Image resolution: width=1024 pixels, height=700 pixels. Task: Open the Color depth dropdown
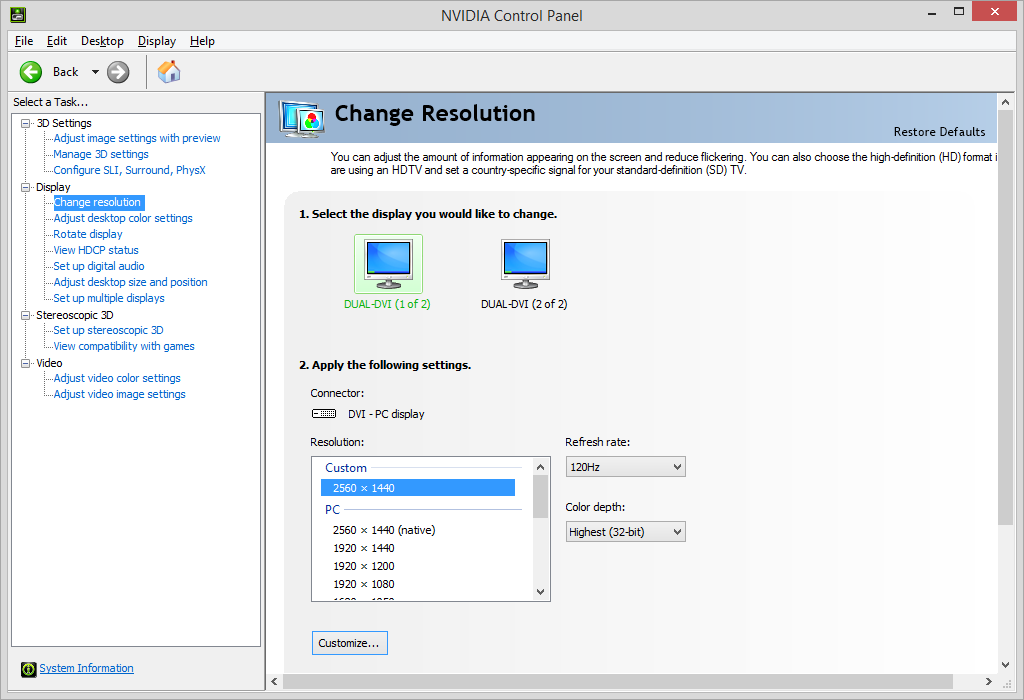(x=625, y=532)
